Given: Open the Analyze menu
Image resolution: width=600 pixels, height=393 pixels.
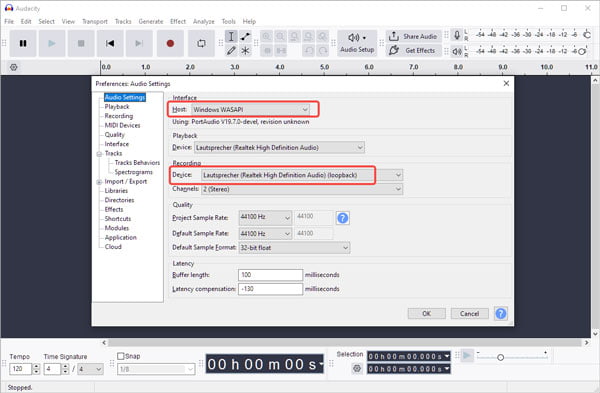Looking at the screenshot, I should (x=204, y=21).
